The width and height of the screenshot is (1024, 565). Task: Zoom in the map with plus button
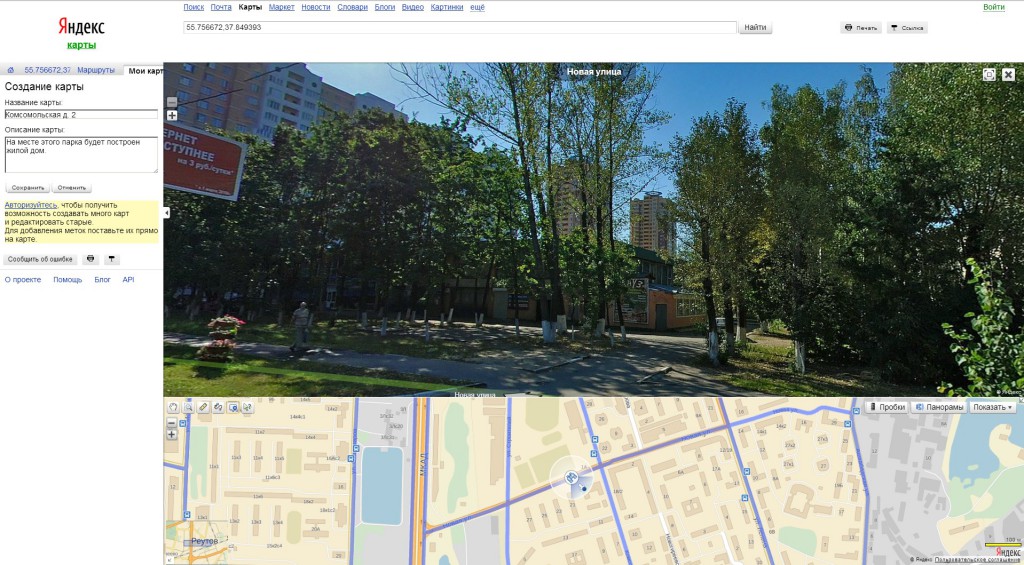point(172,434)
